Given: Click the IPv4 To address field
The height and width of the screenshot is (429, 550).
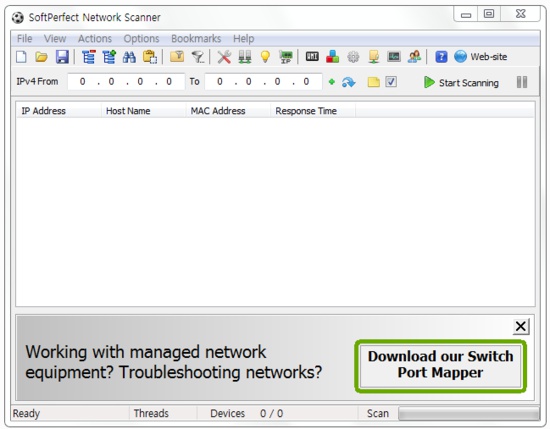Looking at the screenshot, I should pos(263,82).
